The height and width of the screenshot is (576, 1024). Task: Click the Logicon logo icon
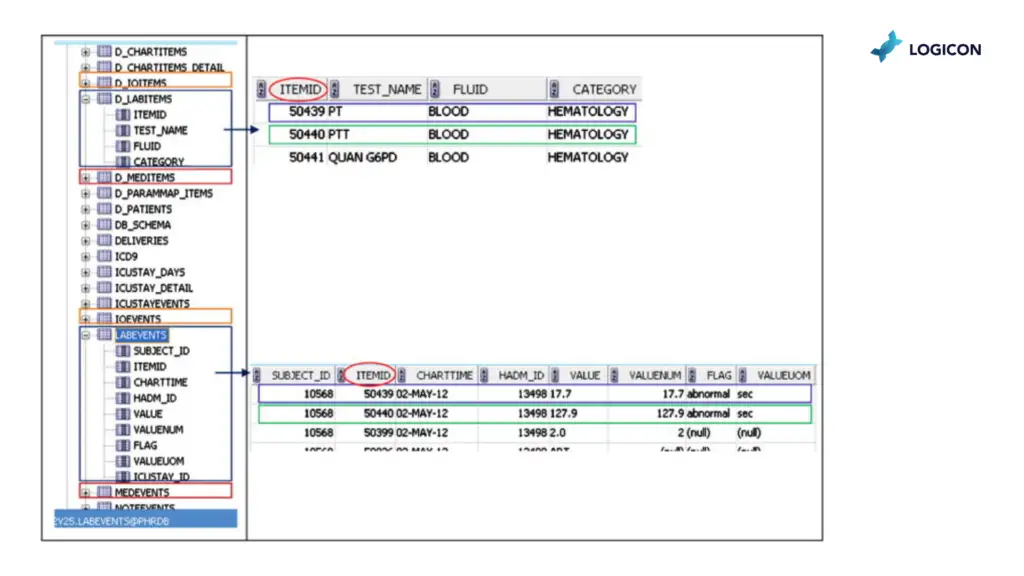886,47
